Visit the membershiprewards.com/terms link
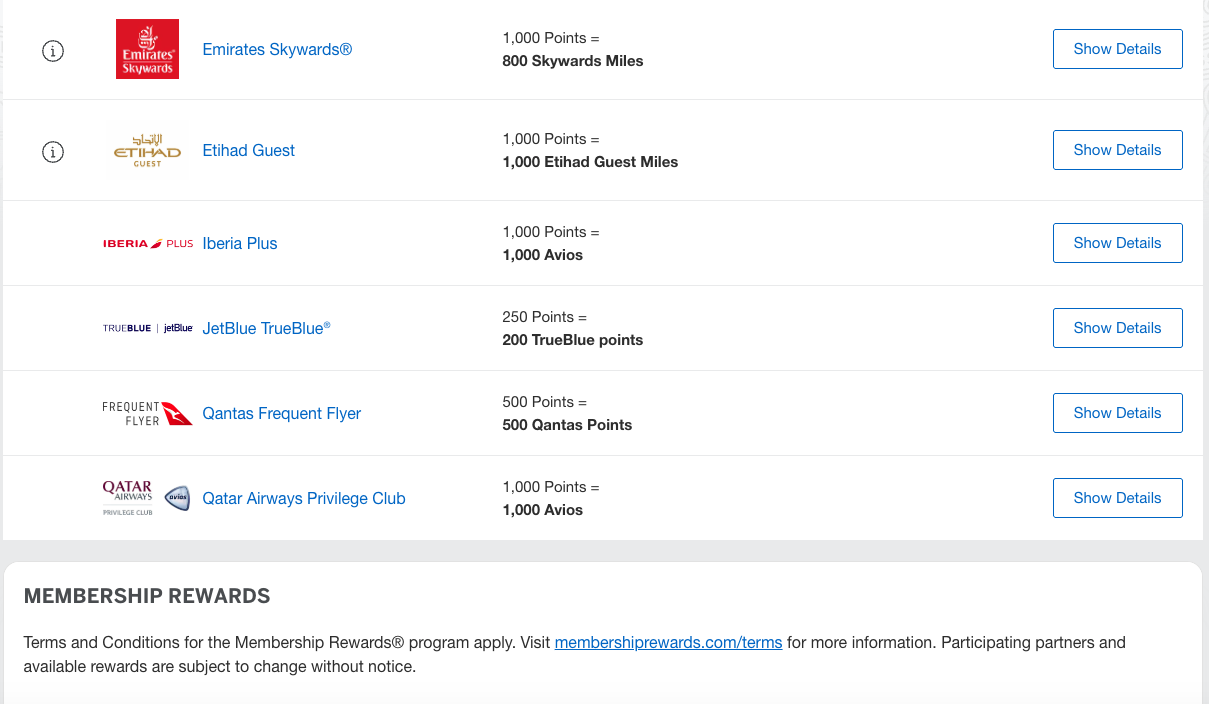Viewport: 1209px width, 704px height. tap(669, 642)
